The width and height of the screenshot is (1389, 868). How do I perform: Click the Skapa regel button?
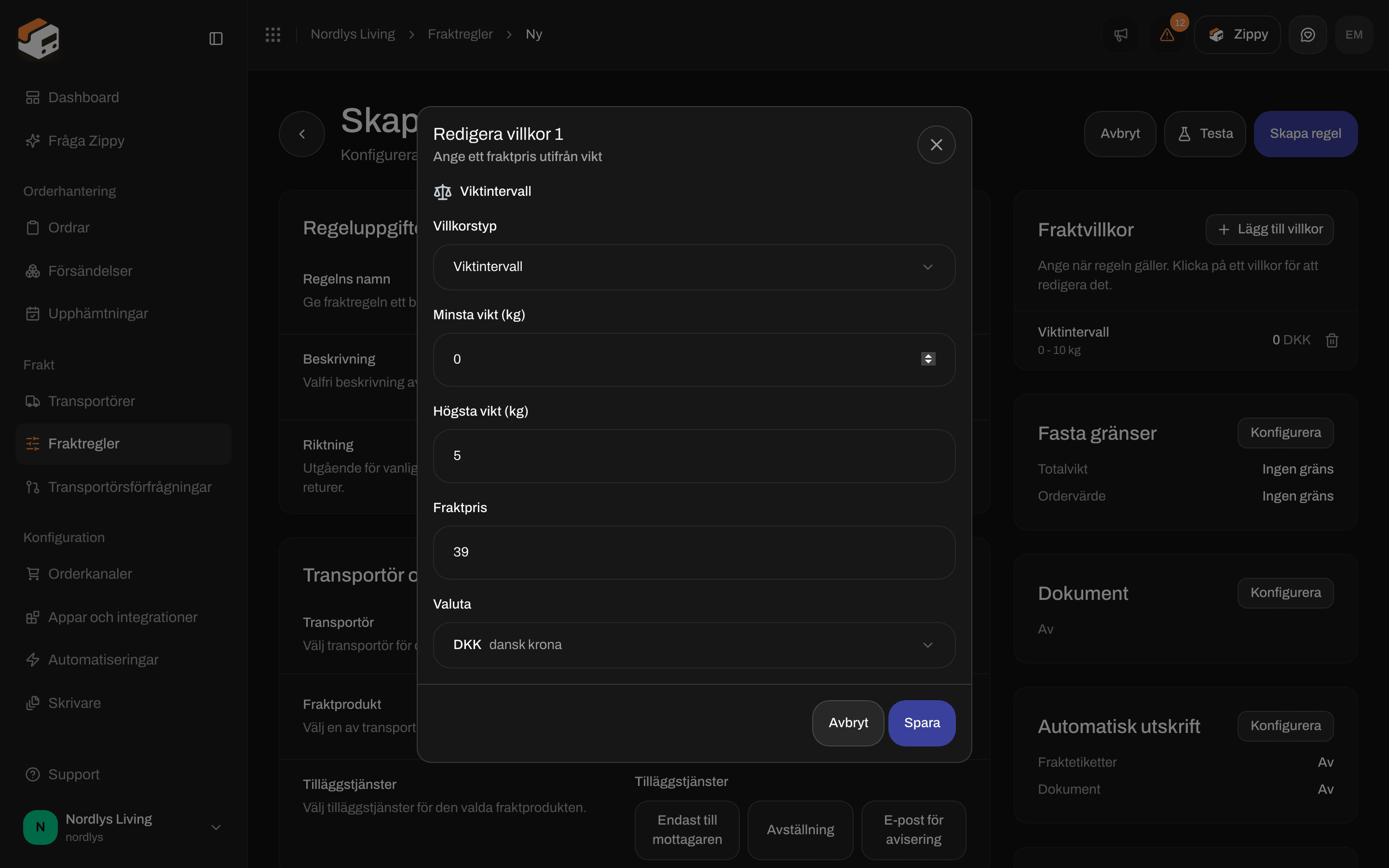tap(1305, 134)
